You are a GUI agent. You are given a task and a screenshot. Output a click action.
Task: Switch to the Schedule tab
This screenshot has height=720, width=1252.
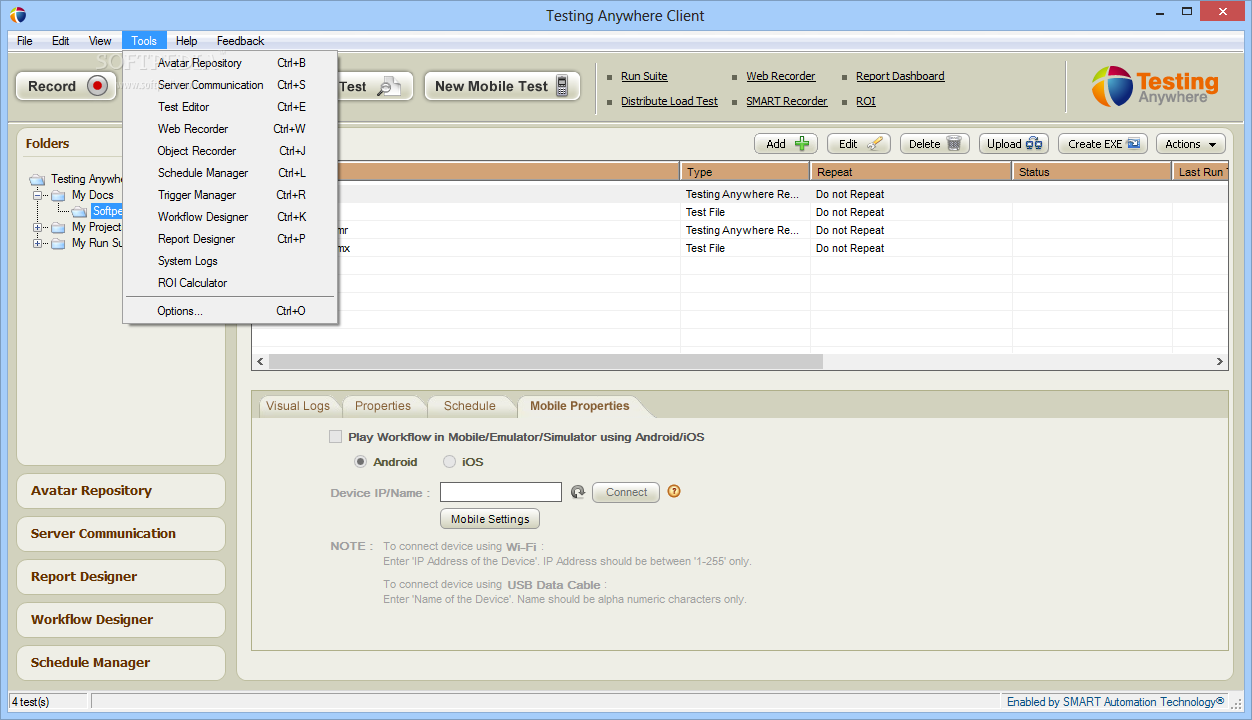[470, 406]
